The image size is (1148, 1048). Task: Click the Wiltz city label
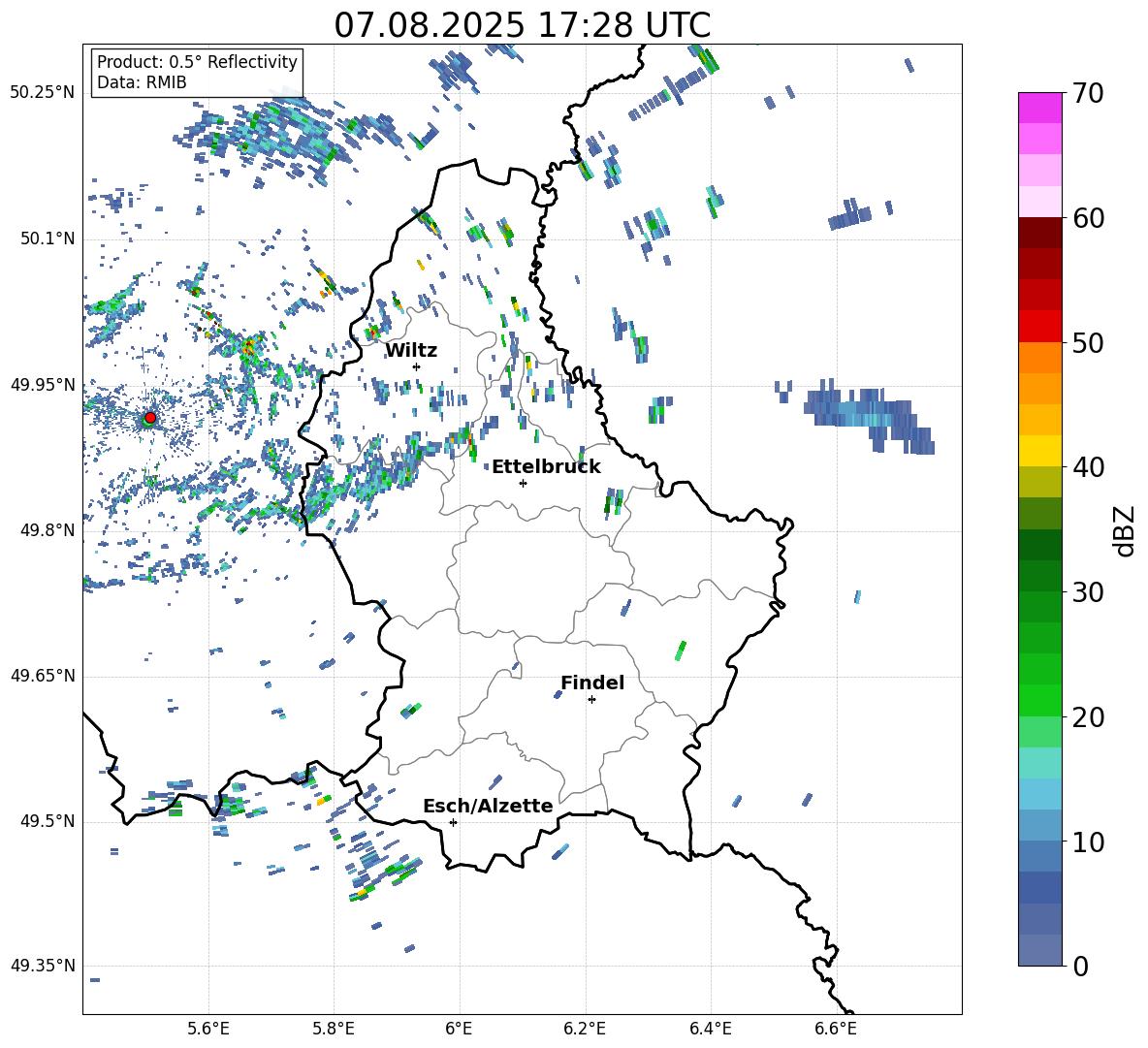click(x=411, y=351)
